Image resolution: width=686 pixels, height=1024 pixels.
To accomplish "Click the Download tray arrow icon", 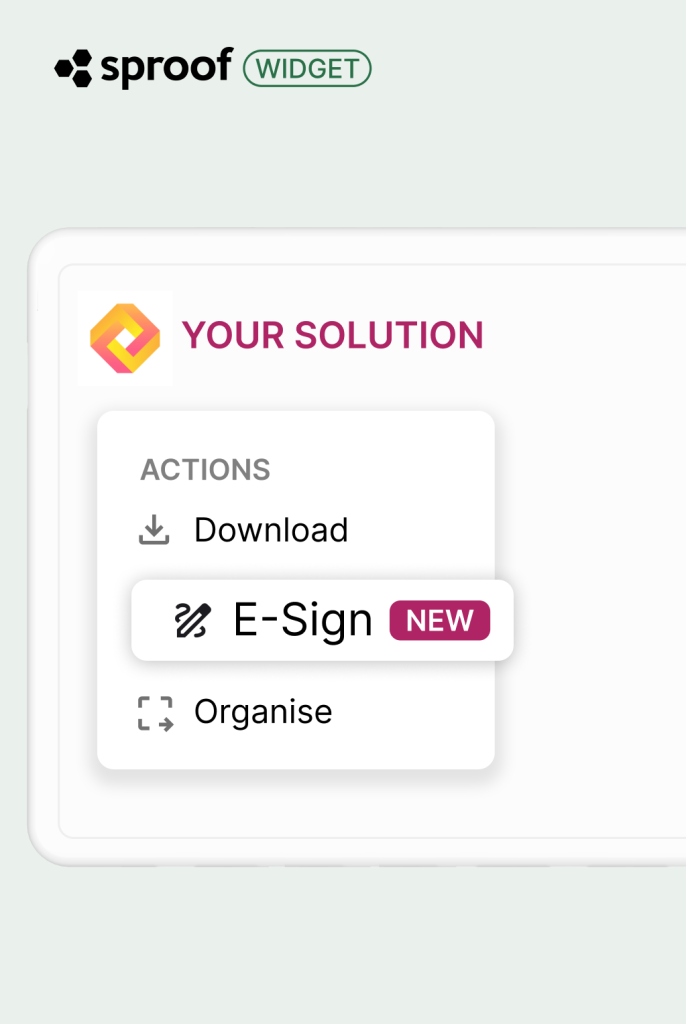I will point(154,530).
